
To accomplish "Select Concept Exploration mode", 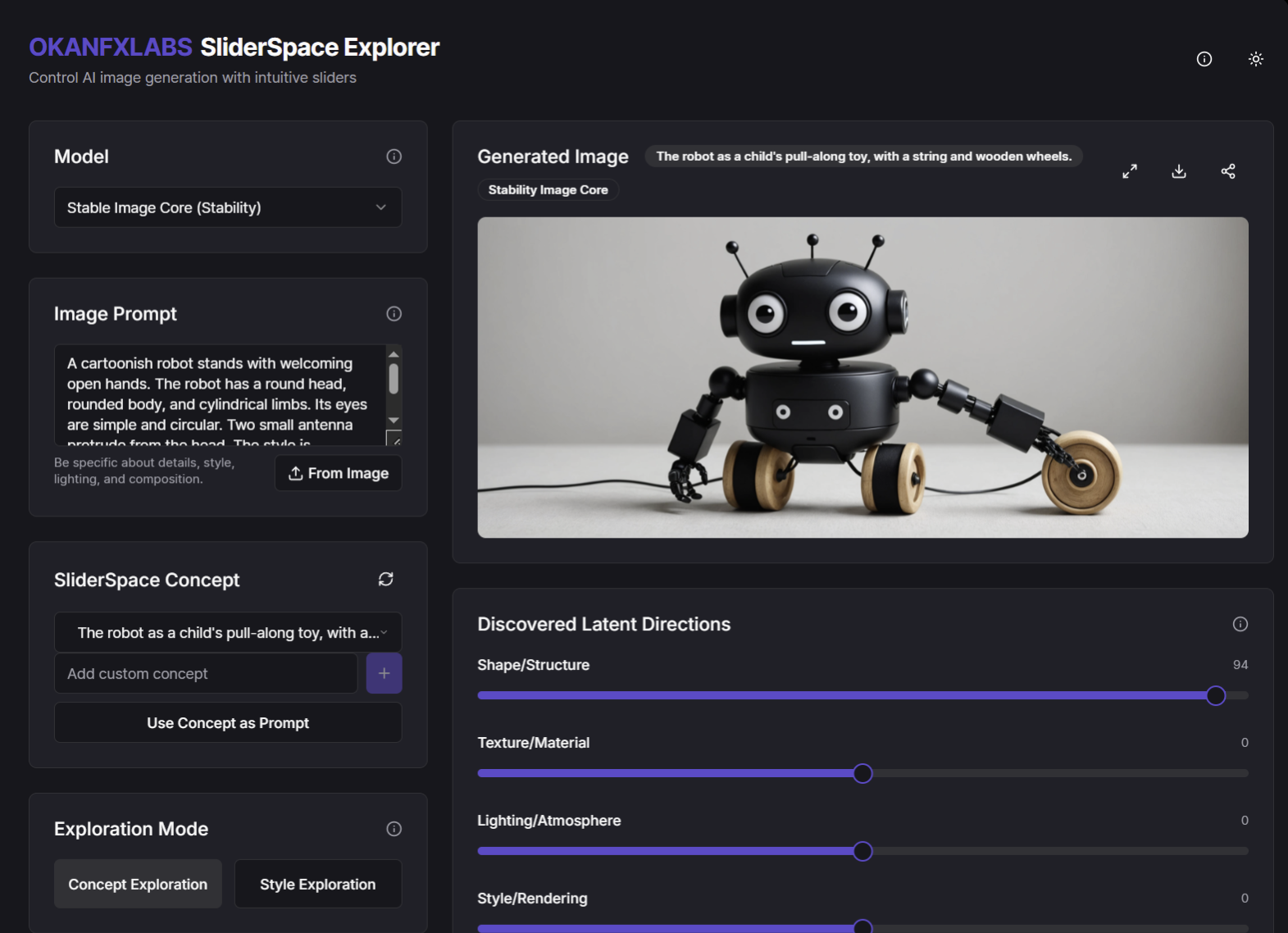I will [x=138, y=884].
